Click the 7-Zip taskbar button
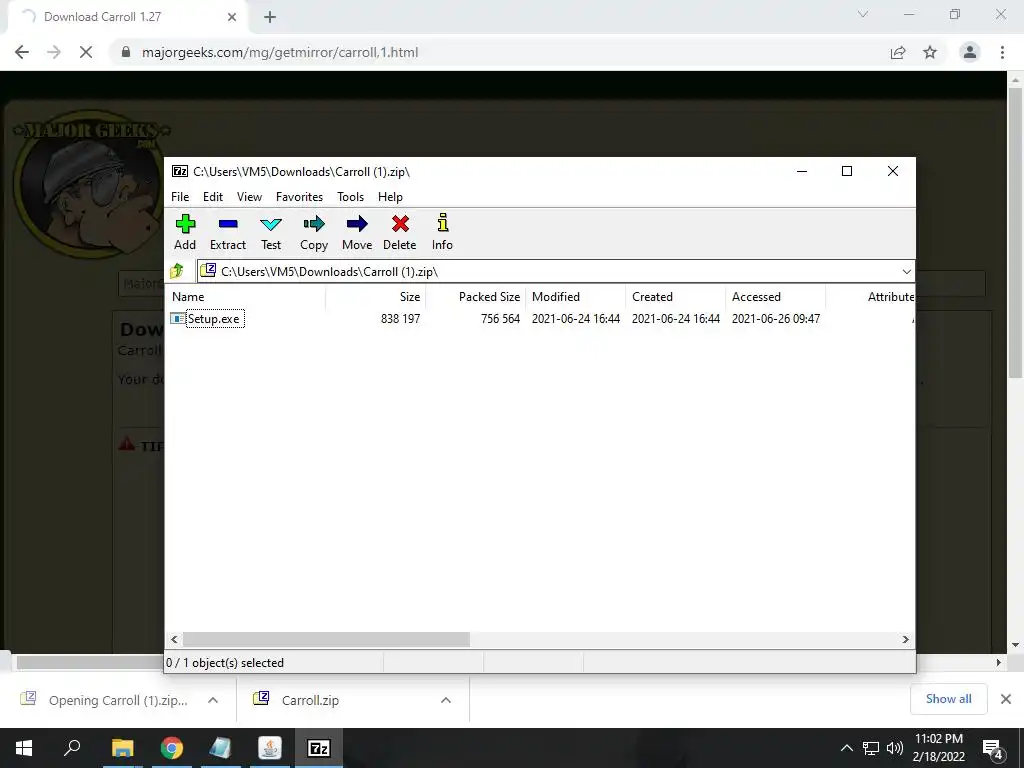Image resolution: width=1024 pixels, height=768 pixels. pyautogui.click(x=319, y=748)
